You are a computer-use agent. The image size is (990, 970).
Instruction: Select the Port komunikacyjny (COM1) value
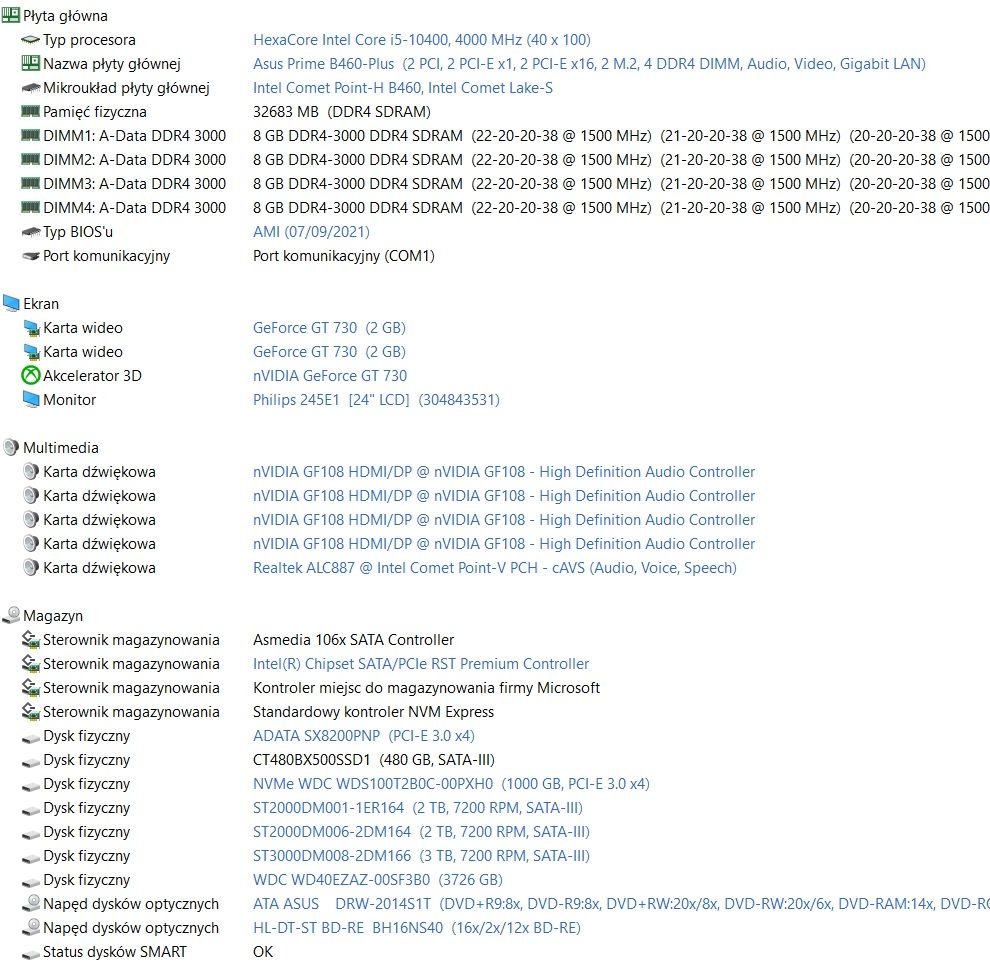pos(343,256)
